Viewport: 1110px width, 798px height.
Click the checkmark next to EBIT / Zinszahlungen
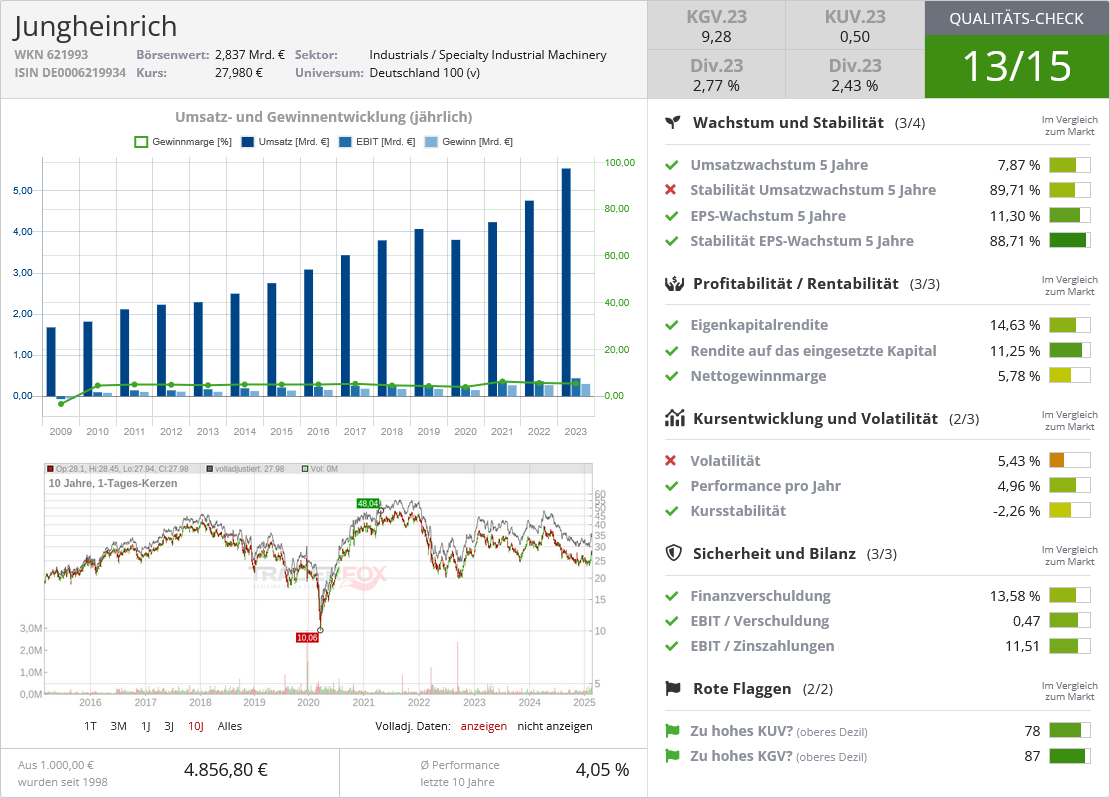[671, 646]
